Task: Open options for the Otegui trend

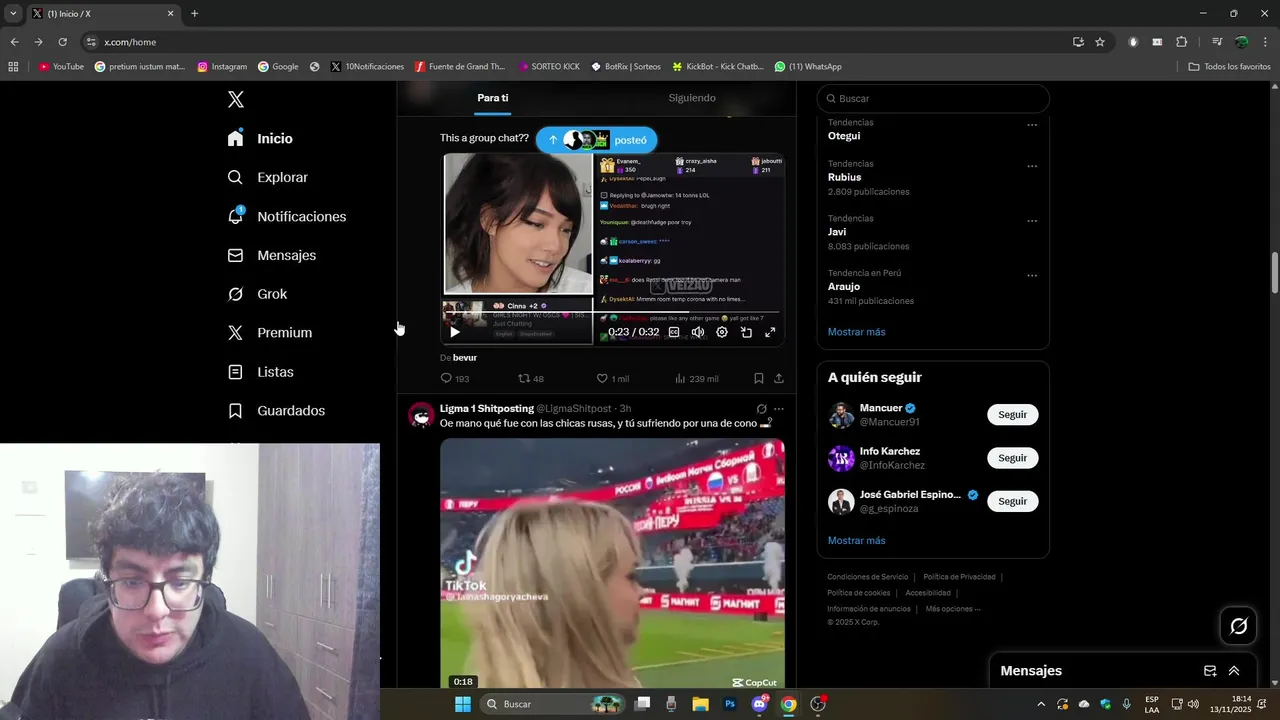Action: pyautogui.click(x=1032, y=126)
